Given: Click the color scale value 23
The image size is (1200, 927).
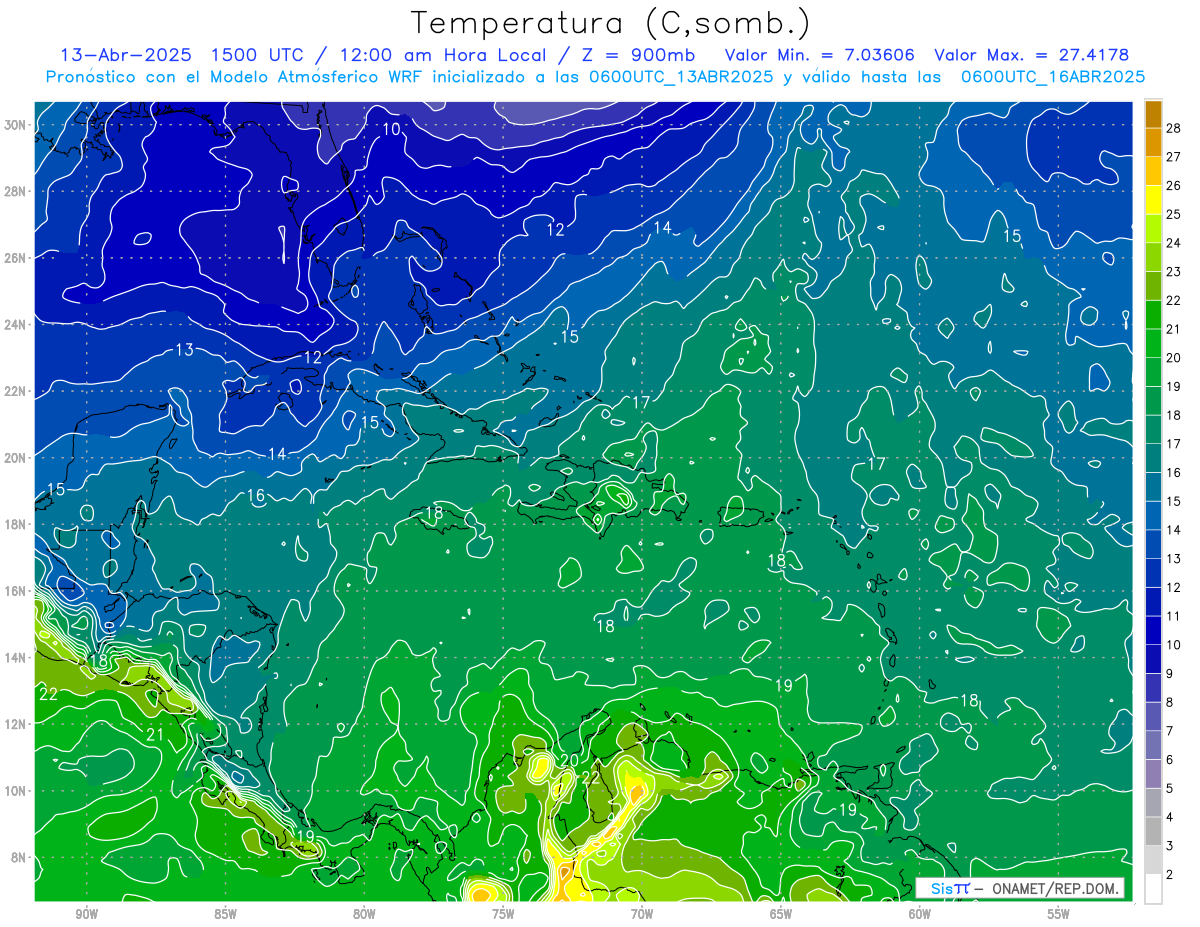Looking at the screenshot, I should 1174,271.
